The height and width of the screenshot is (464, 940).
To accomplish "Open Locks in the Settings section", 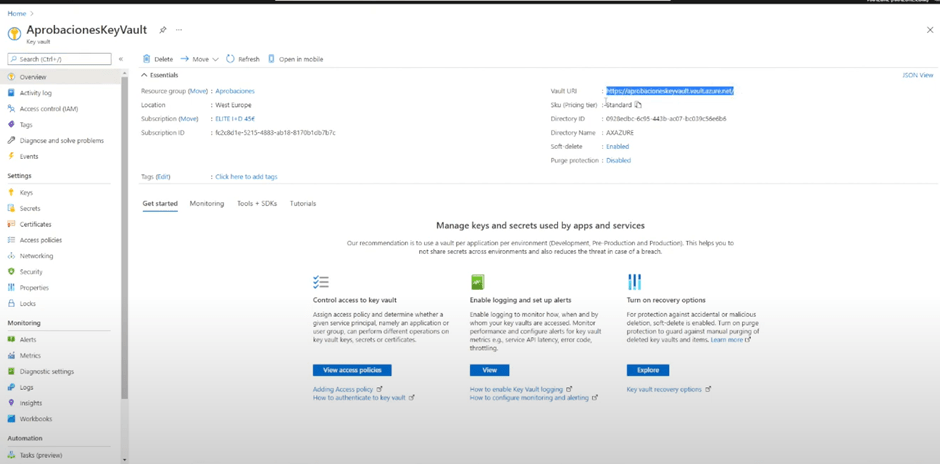I will pos(27,303).
